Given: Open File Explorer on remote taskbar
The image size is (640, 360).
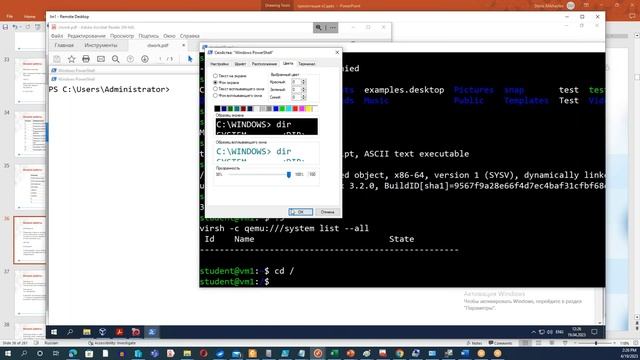Looking at the screenshot, I should click(x=87, y=332).
